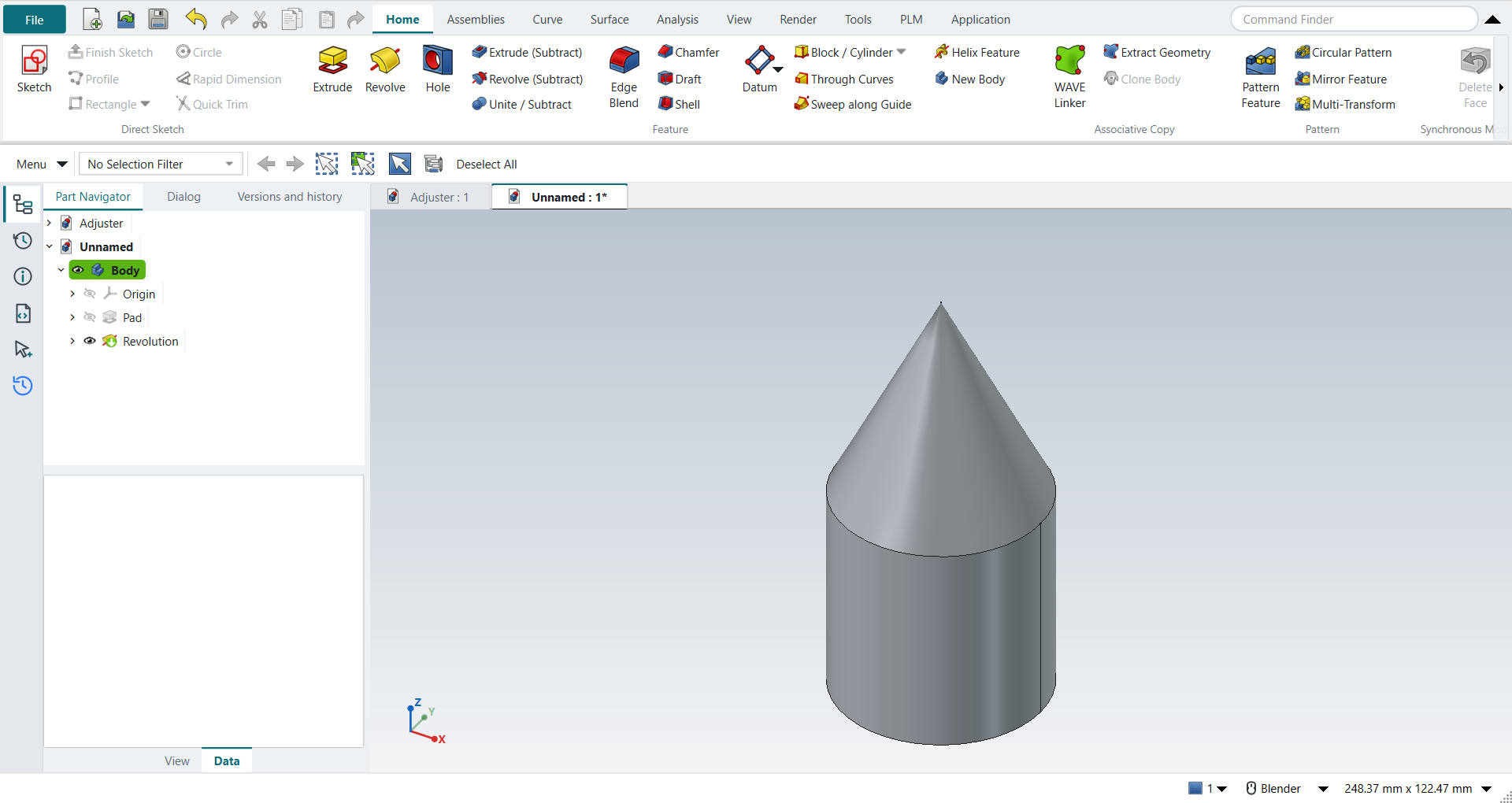Show the hidden Pad feature
This screenshot has height=803, width=1512.
[x=90, y=317]
